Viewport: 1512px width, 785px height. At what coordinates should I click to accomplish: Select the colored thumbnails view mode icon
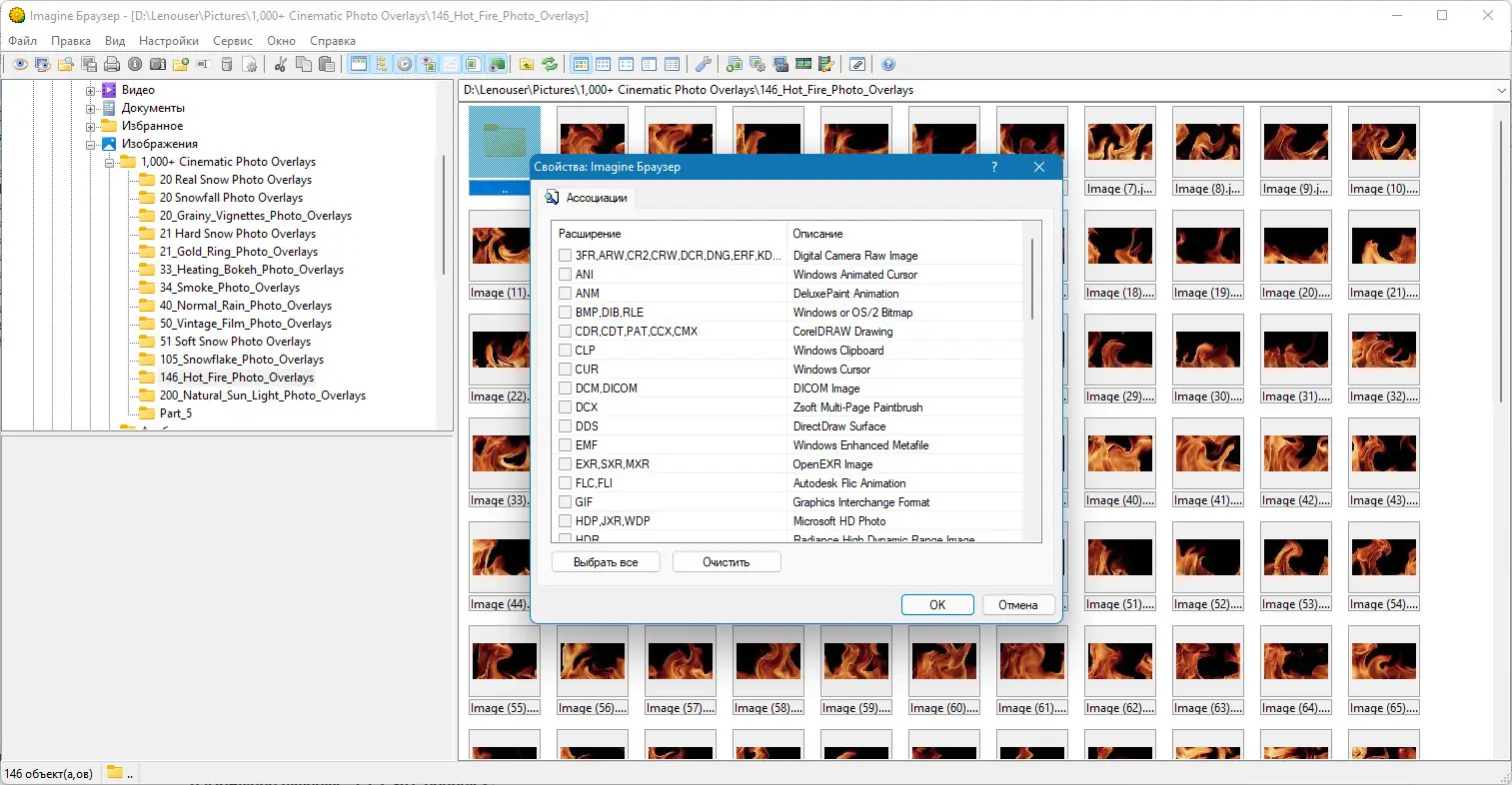point(581,65)
